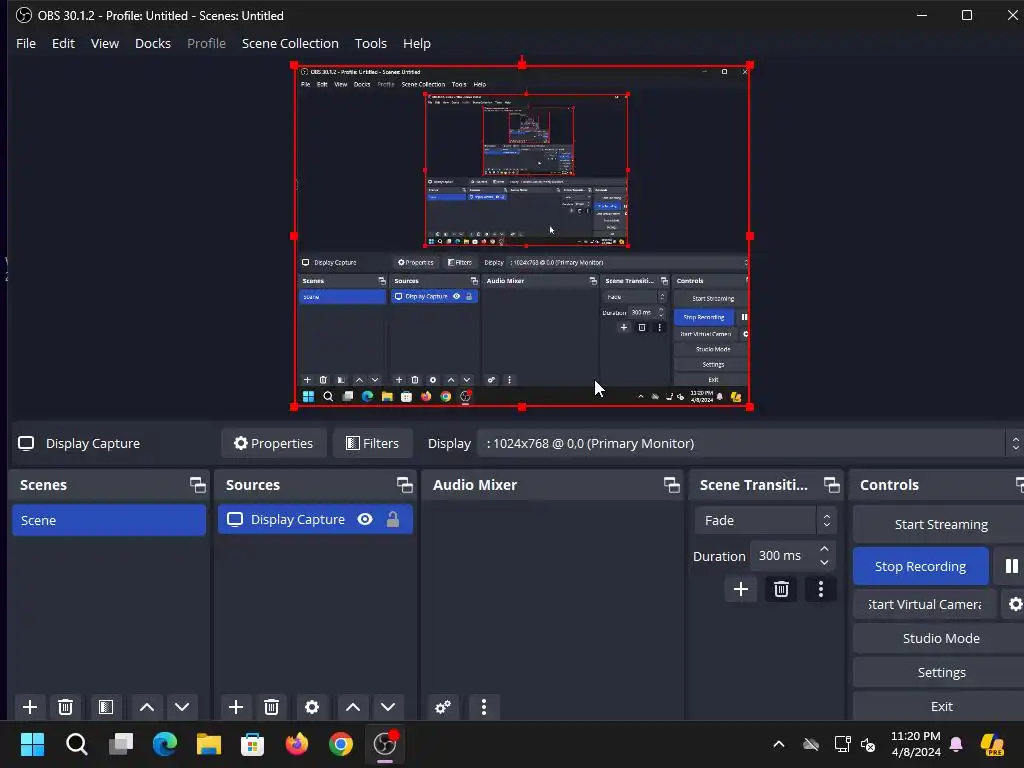Select the Scene item in Scenes list
Screen dimensions: 1024x768
point(109,520)
